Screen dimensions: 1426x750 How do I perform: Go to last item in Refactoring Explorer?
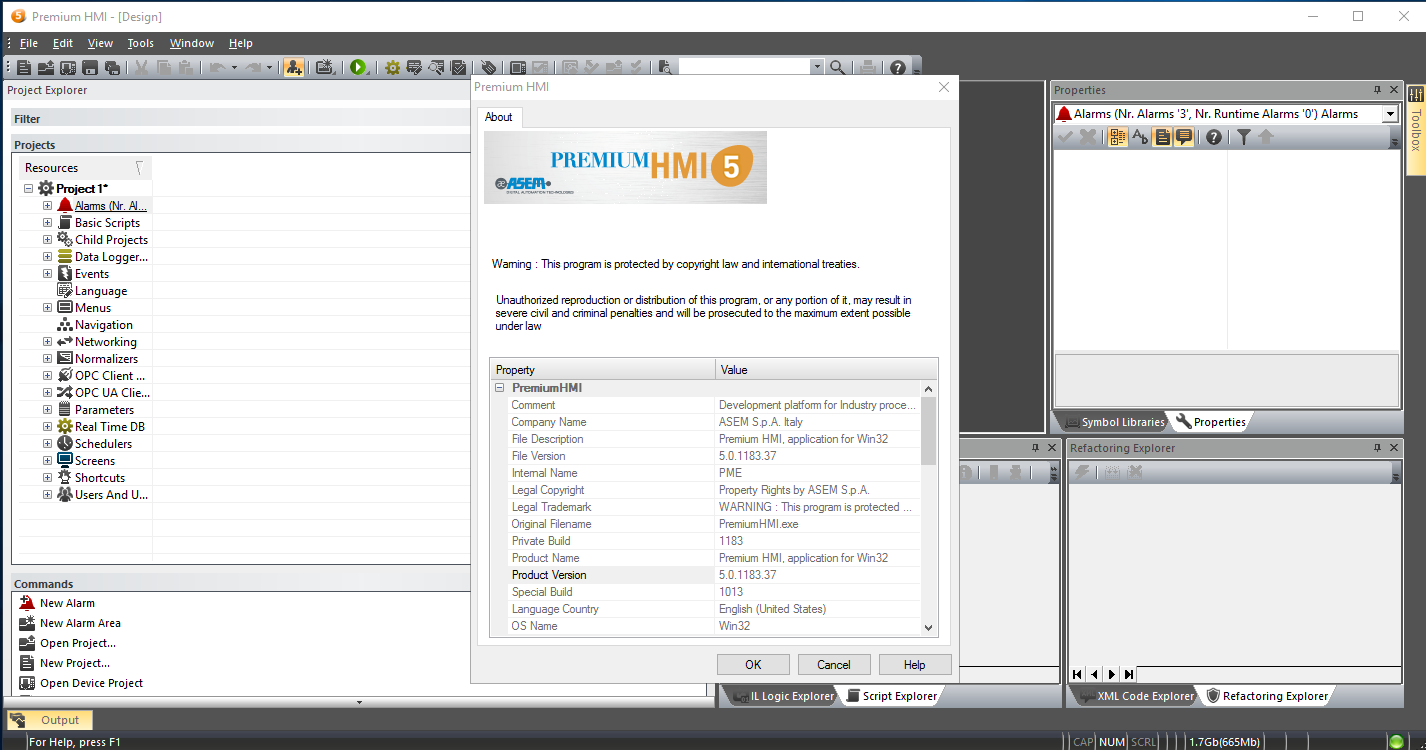(x=1129, y=675)
